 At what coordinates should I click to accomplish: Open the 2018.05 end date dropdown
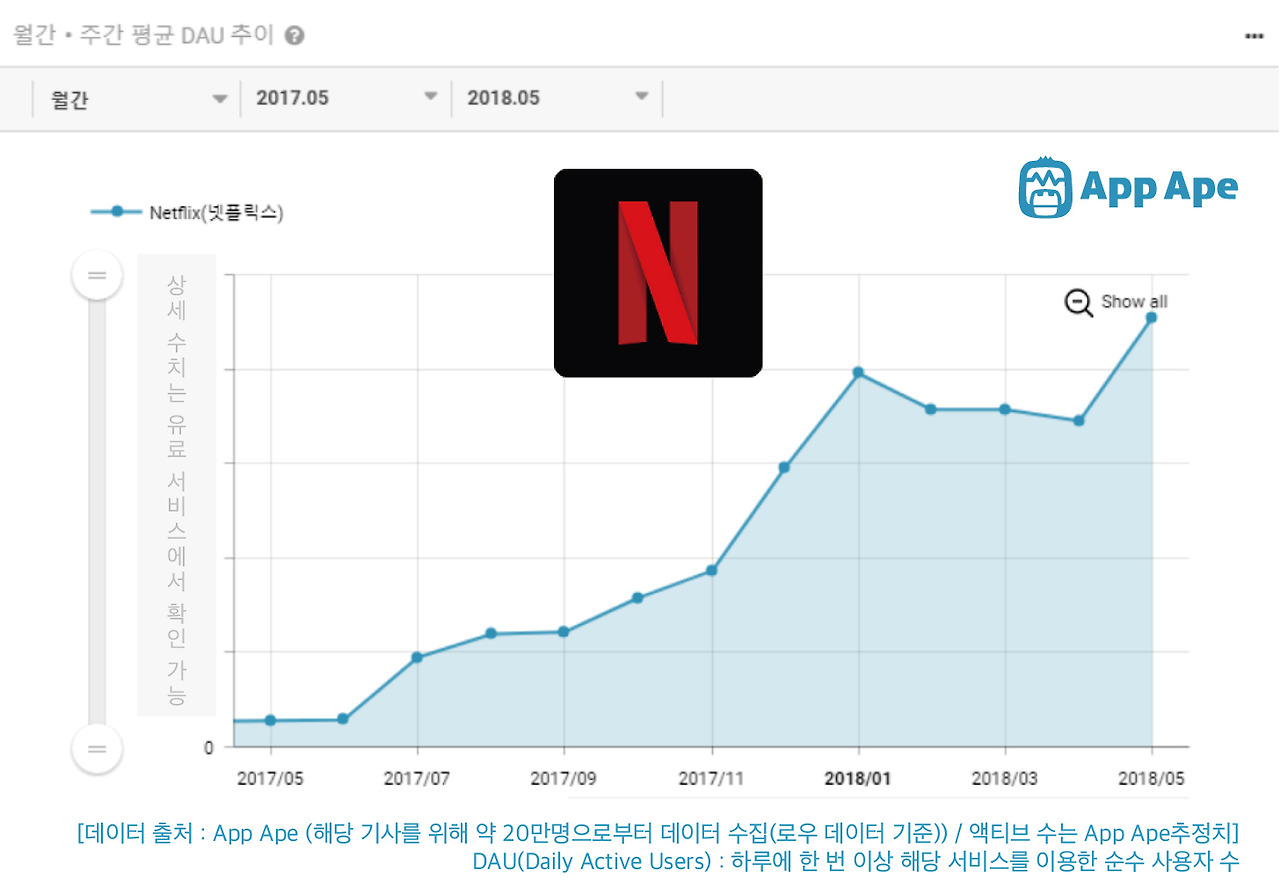click(x=557, y=98)
